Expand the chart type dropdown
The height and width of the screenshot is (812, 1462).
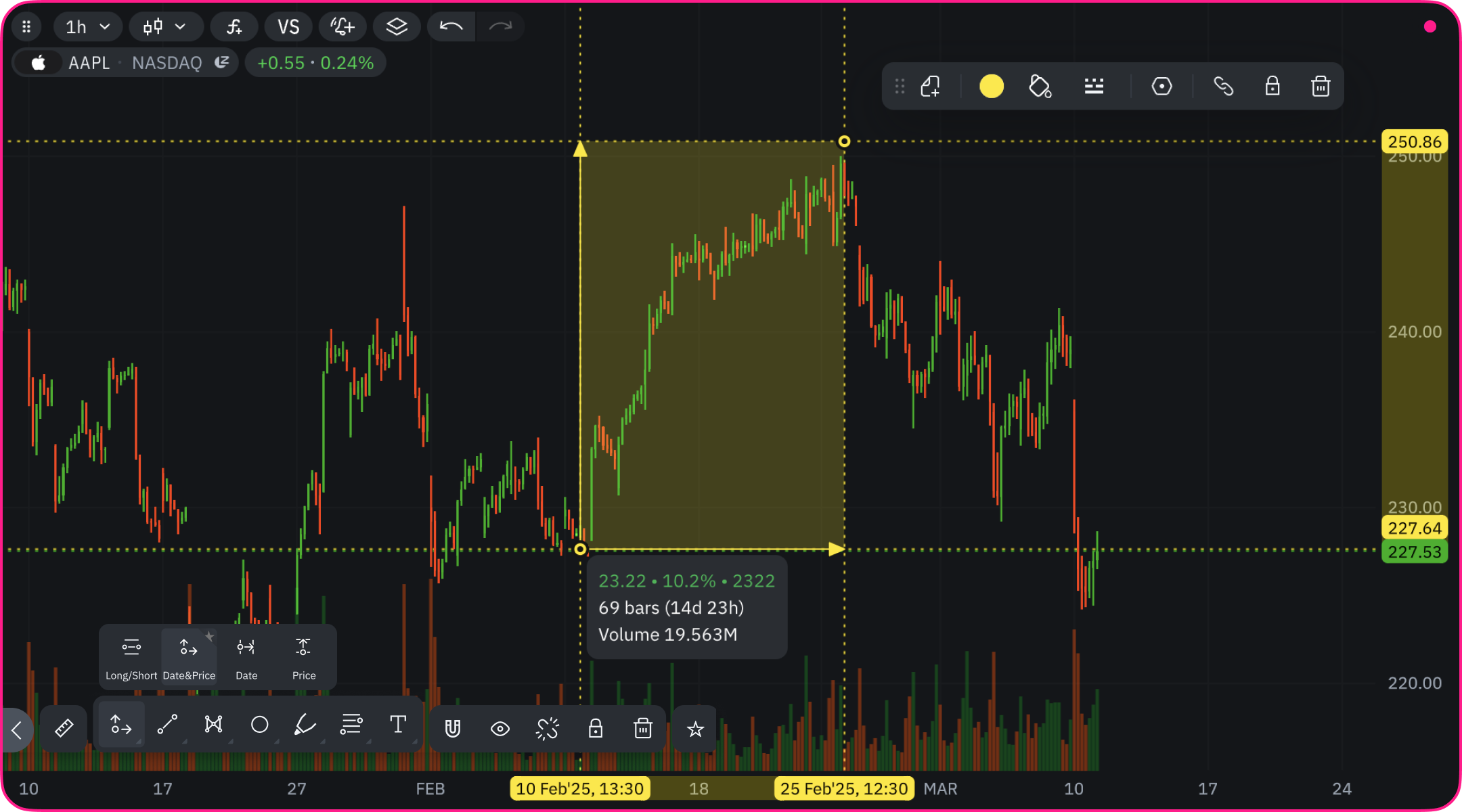[165, 27]
